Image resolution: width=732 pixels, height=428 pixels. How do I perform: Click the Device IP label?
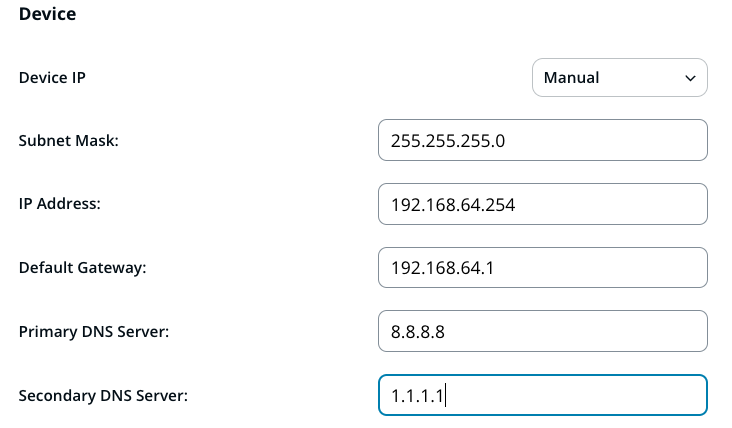click(x=52, y=78)
